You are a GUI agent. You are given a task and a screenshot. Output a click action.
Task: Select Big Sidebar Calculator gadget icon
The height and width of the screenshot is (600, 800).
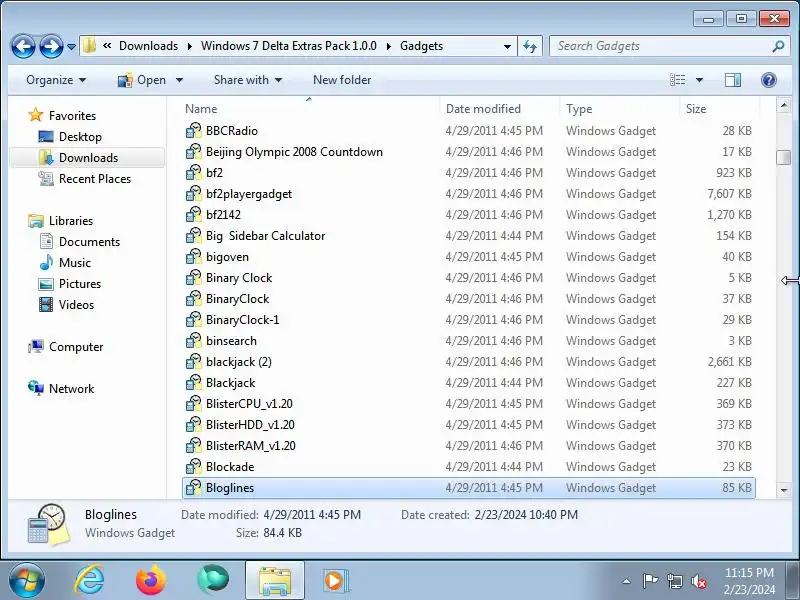tap(193, 235)
